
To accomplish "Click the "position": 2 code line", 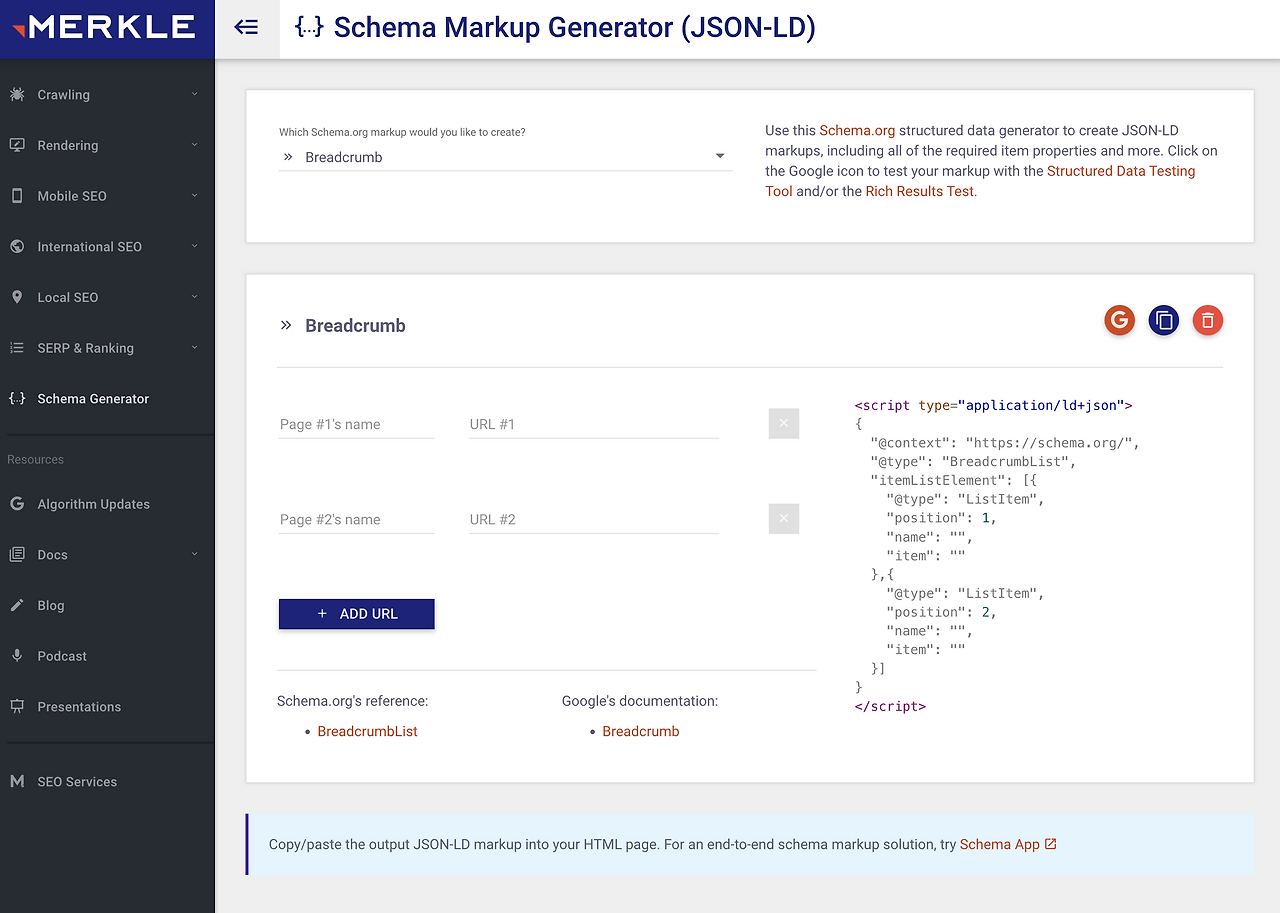I will tap(941, 612).
